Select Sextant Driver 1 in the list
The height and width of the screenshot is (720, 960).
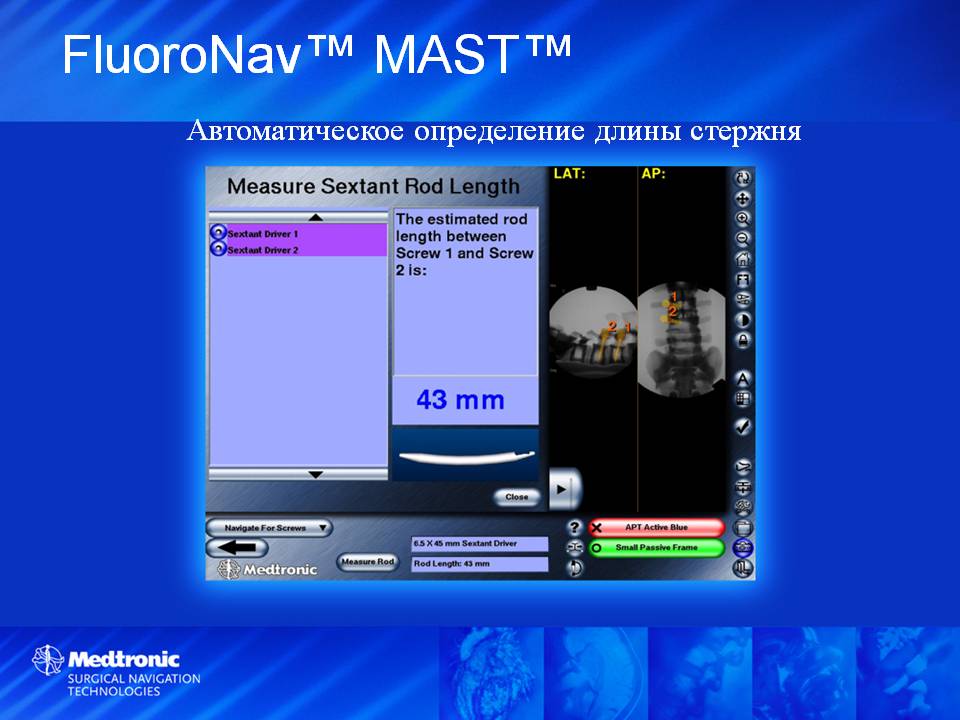coord(299,233)
